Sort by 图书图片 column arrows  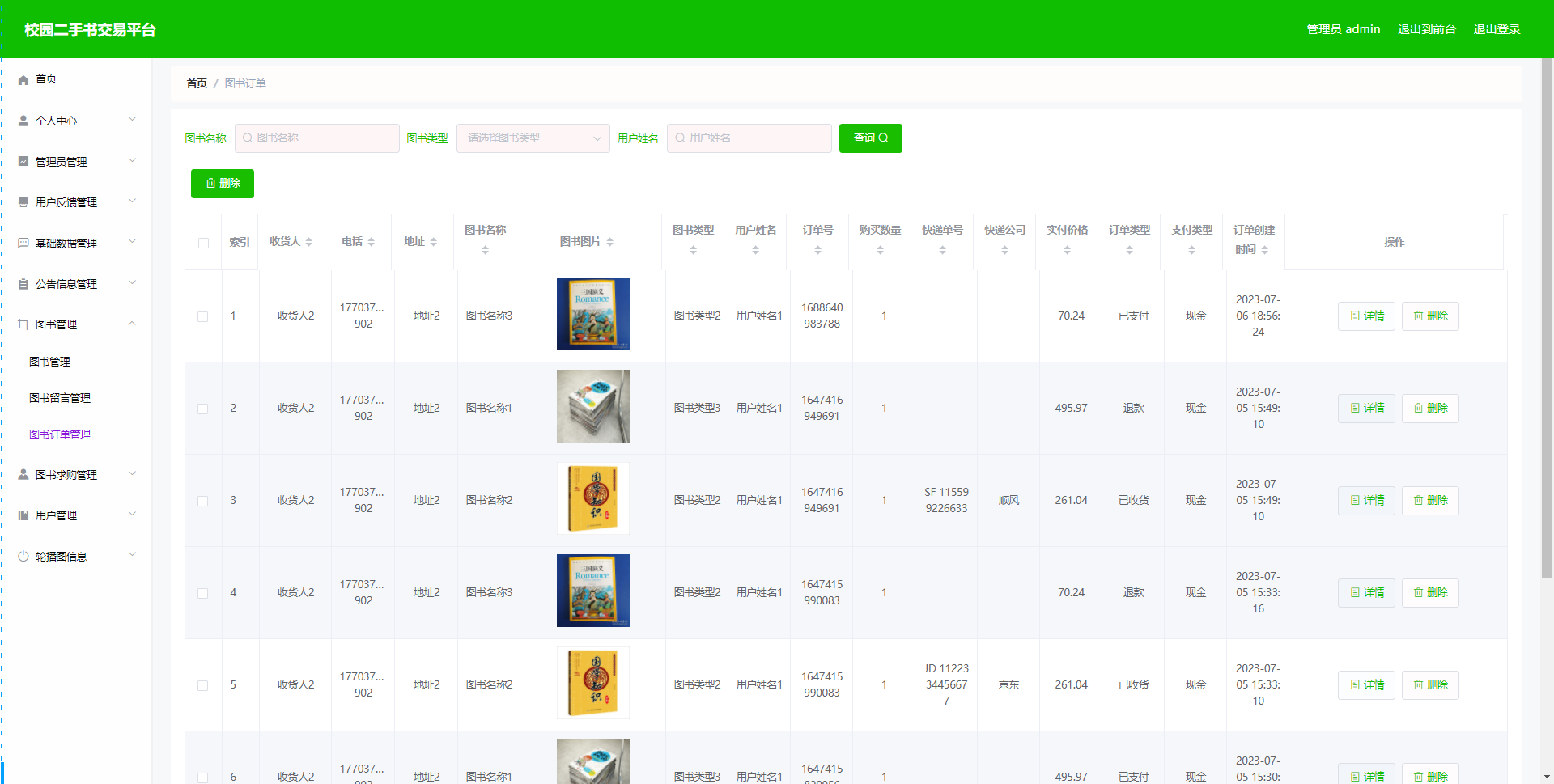610,242
